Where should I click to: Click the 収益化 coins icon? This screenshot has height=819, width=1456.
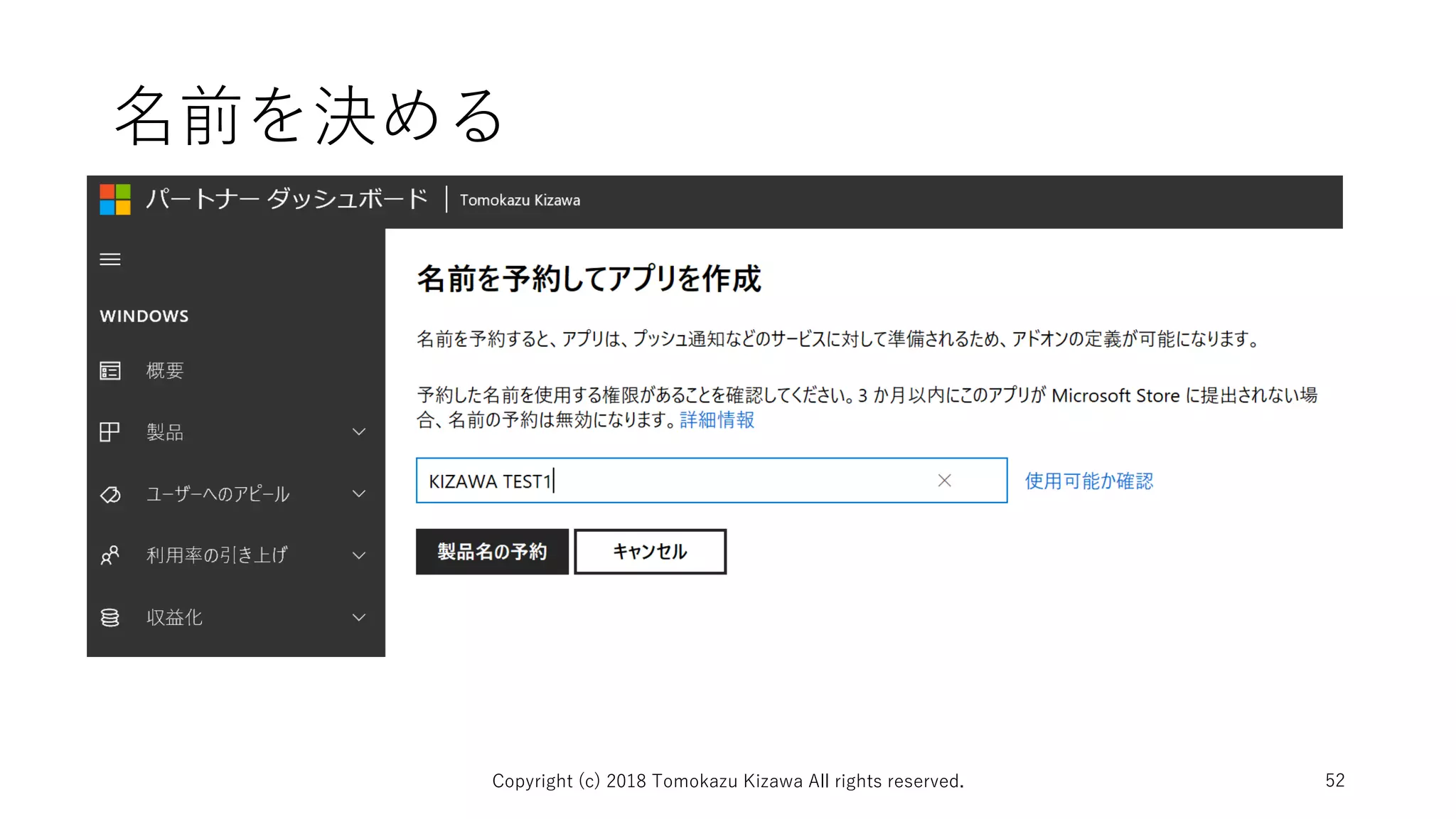click(x=109, y=617)
